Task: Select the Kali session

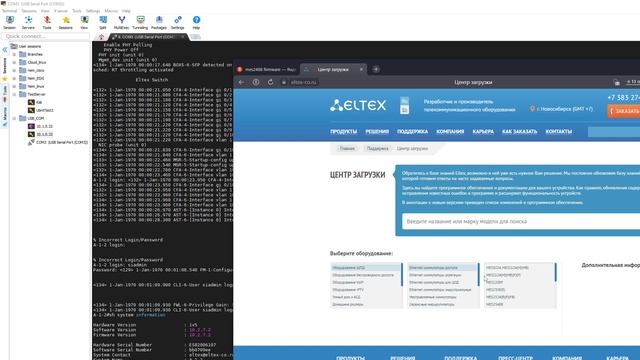Action: tap(35, 102)
